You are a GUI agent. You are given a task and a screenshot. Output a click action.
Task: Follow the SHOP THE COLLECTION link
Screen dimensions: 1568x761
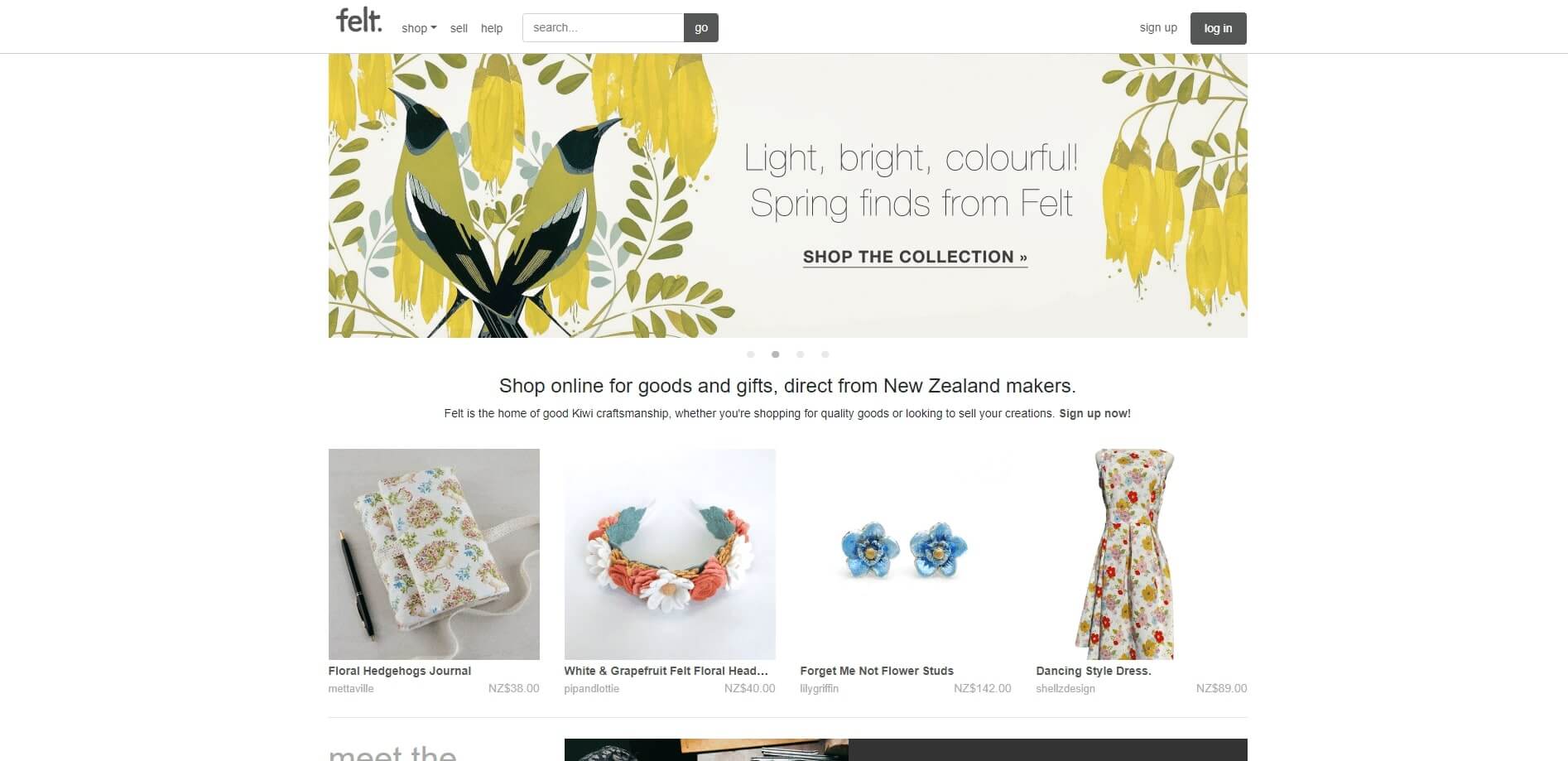pos(915,257)
